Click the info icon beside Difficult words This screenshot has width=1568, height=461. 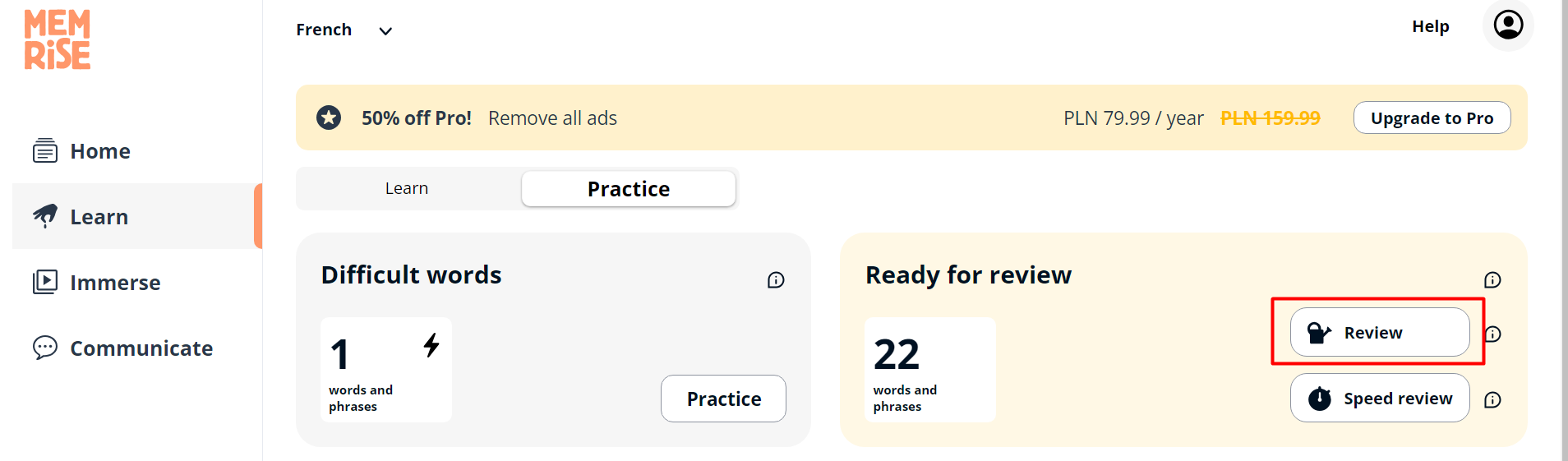click(x=776, y=280)
